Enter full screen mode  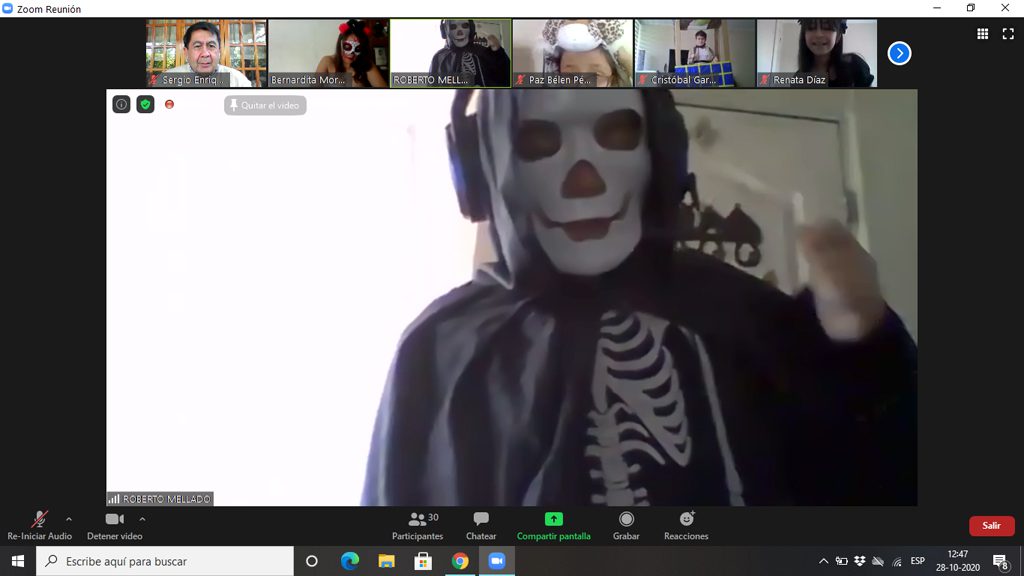pyautogui.click(x=1008, y=34)
